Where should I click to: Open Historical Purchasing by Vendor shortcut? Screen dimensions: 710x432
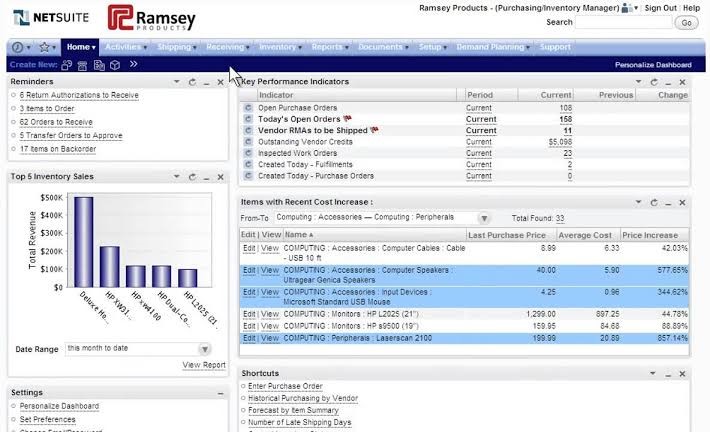point(303,398)
